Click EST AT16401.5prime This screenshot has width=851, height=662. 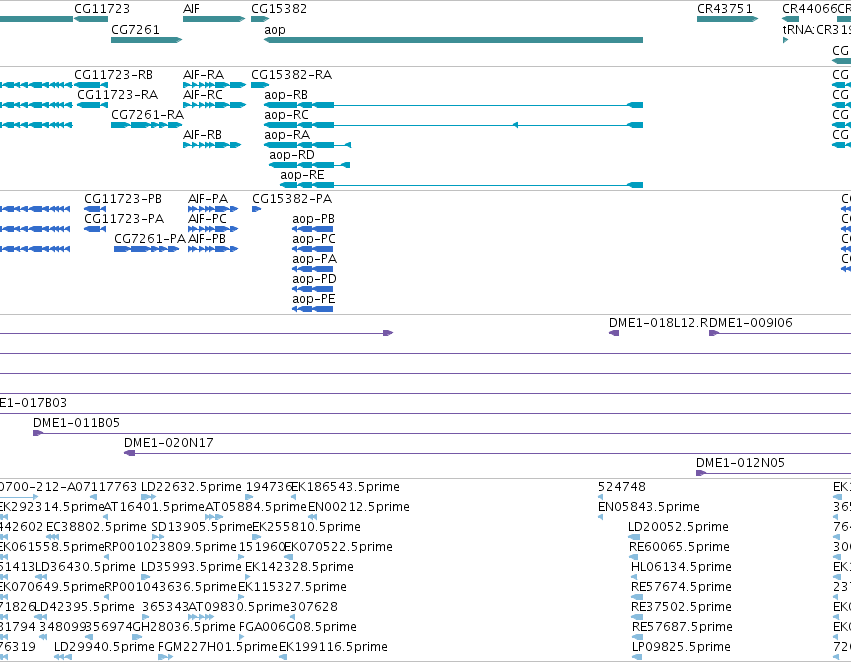[106, 517]
